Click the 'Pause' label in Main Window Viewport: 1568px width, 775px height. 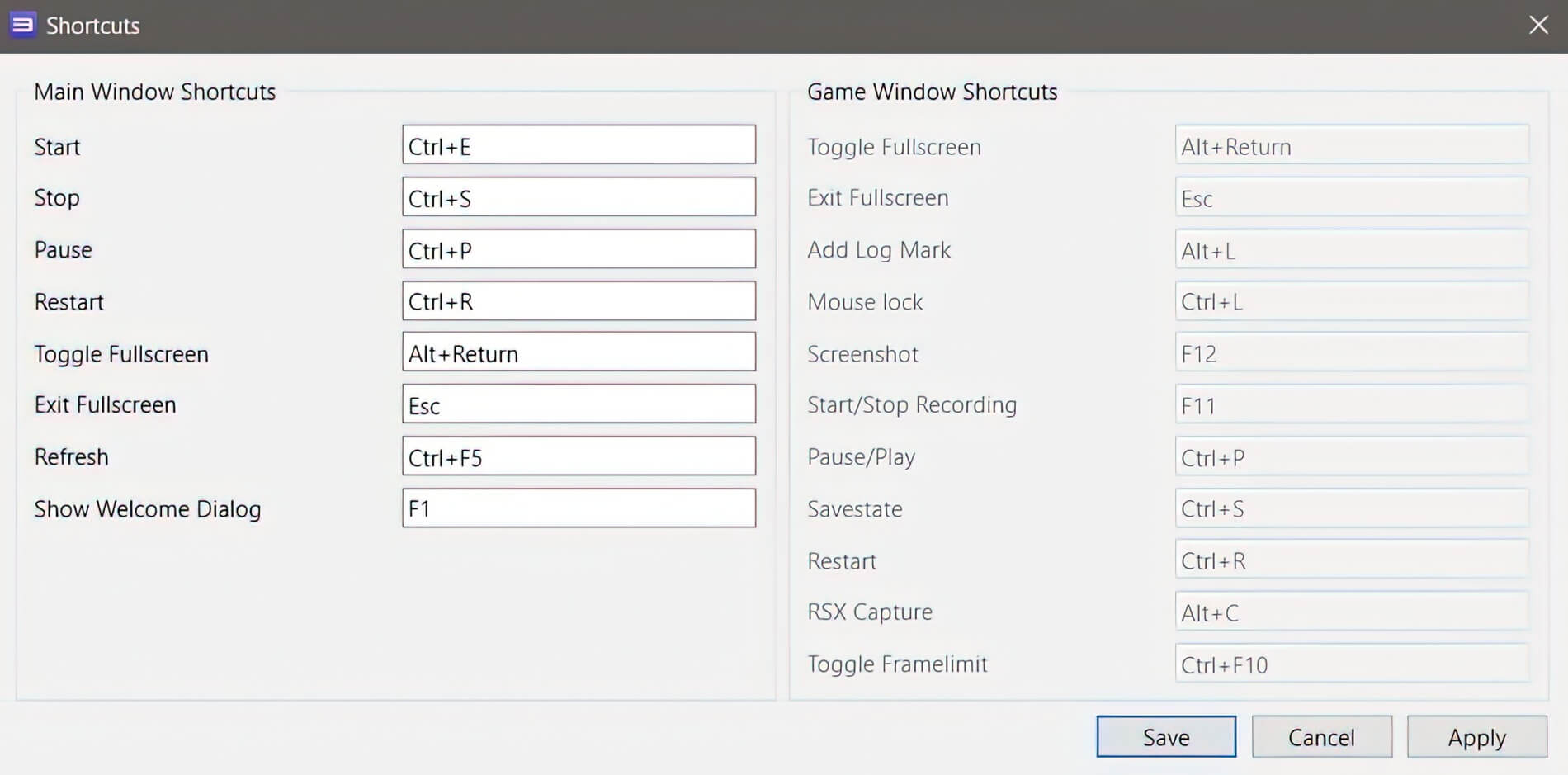(x=63, y=250)
